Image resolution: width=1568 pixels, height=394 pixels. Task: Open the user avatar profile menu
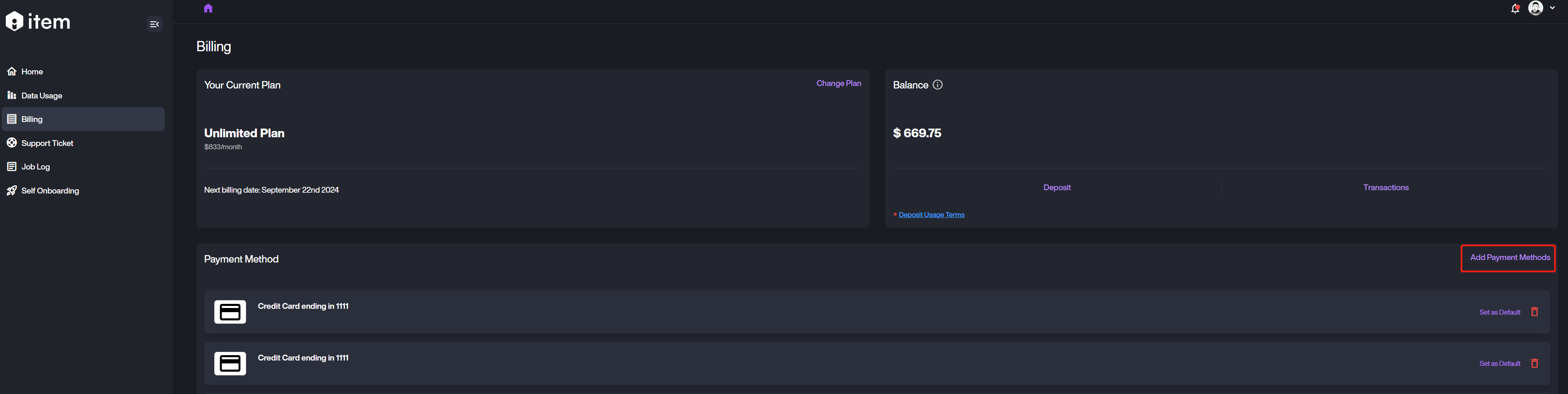point(1535,9)
